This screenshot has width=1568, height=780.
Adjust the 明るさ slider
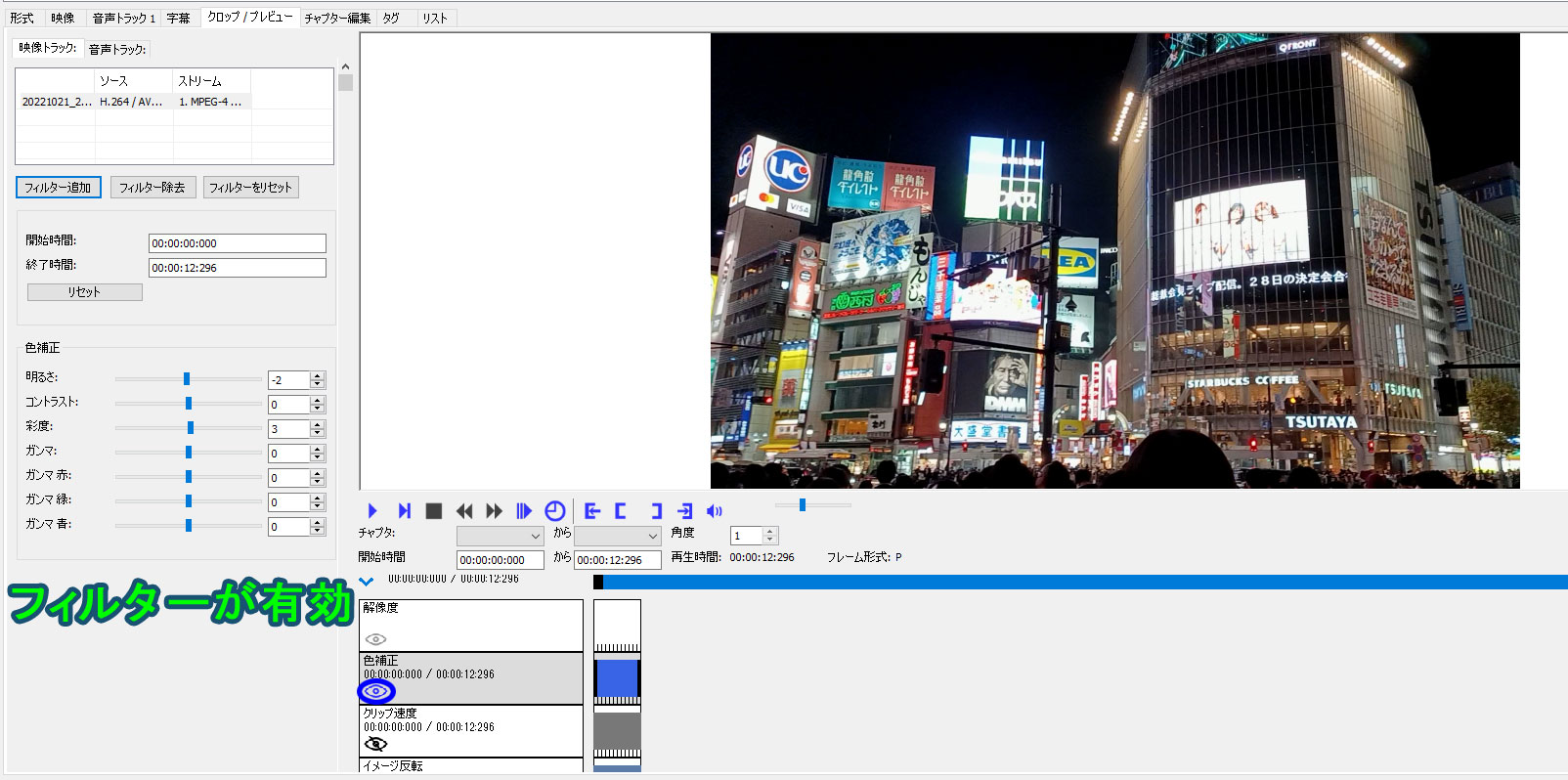tap(188, 378)
